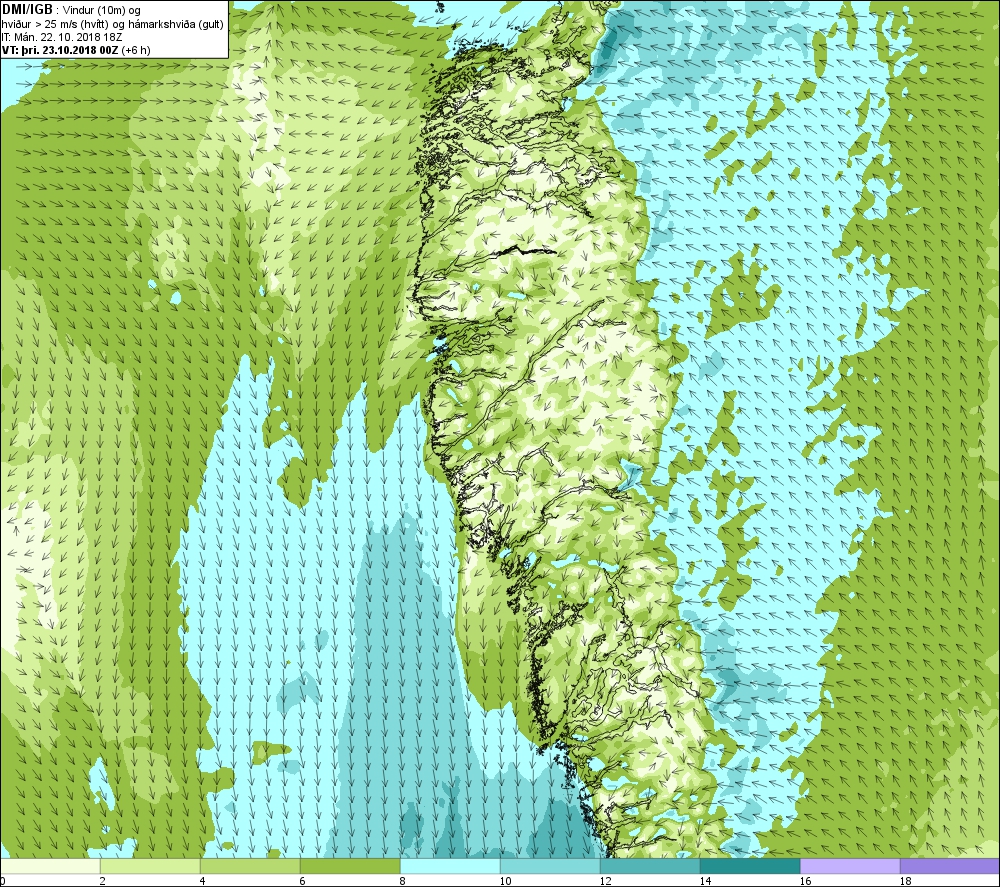Click the 'IT: Mán. 22. 10. 2018 18Z' line
Screen dimensions: 1000x887
(62, 37)
